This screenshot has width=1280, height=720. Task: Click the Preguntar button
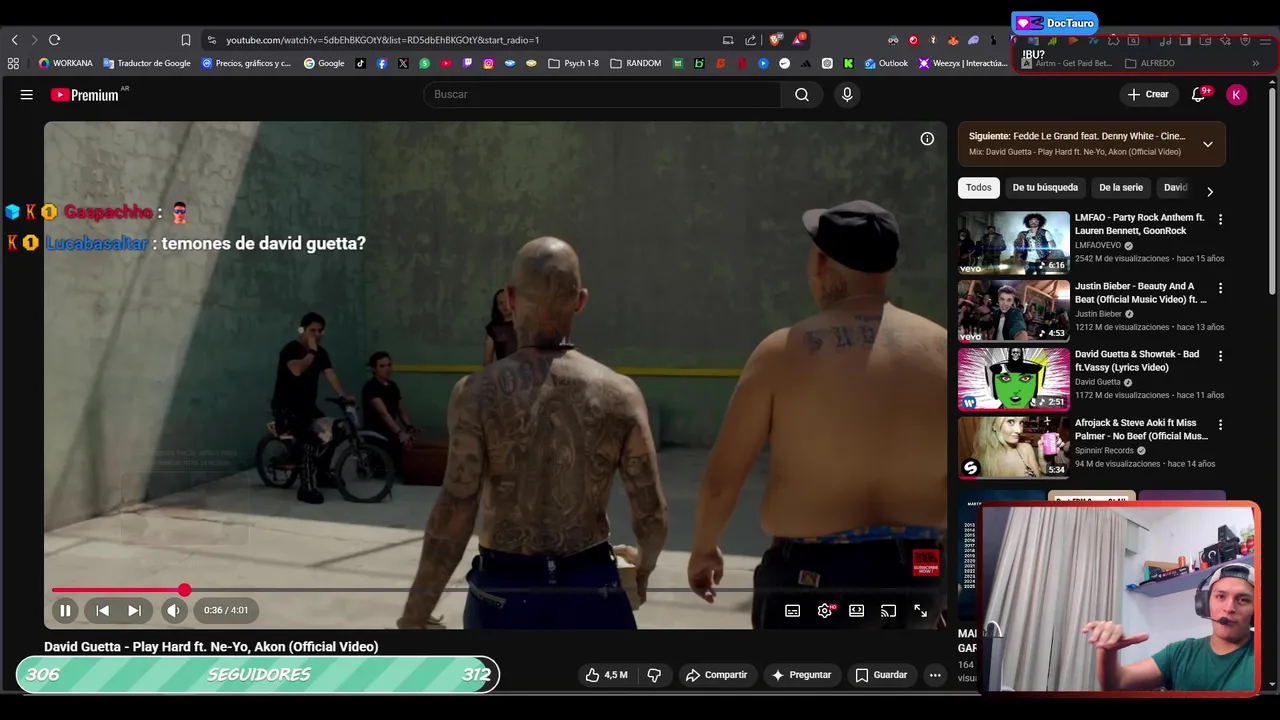802,675
